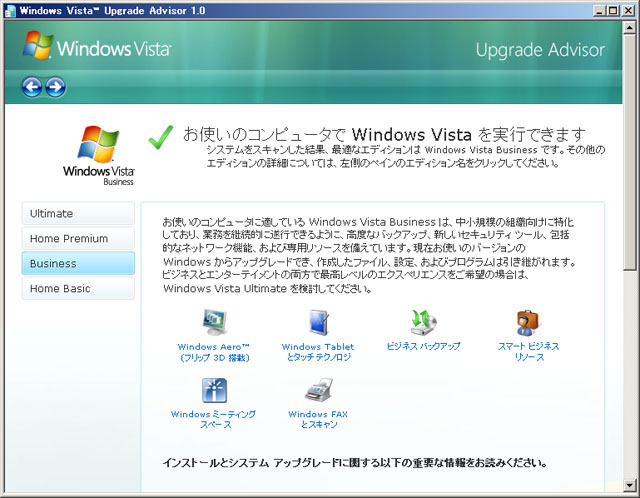This screenshot has height=498, width=640.
Task: Select the Ultimate edition tab
Action: 78,213
